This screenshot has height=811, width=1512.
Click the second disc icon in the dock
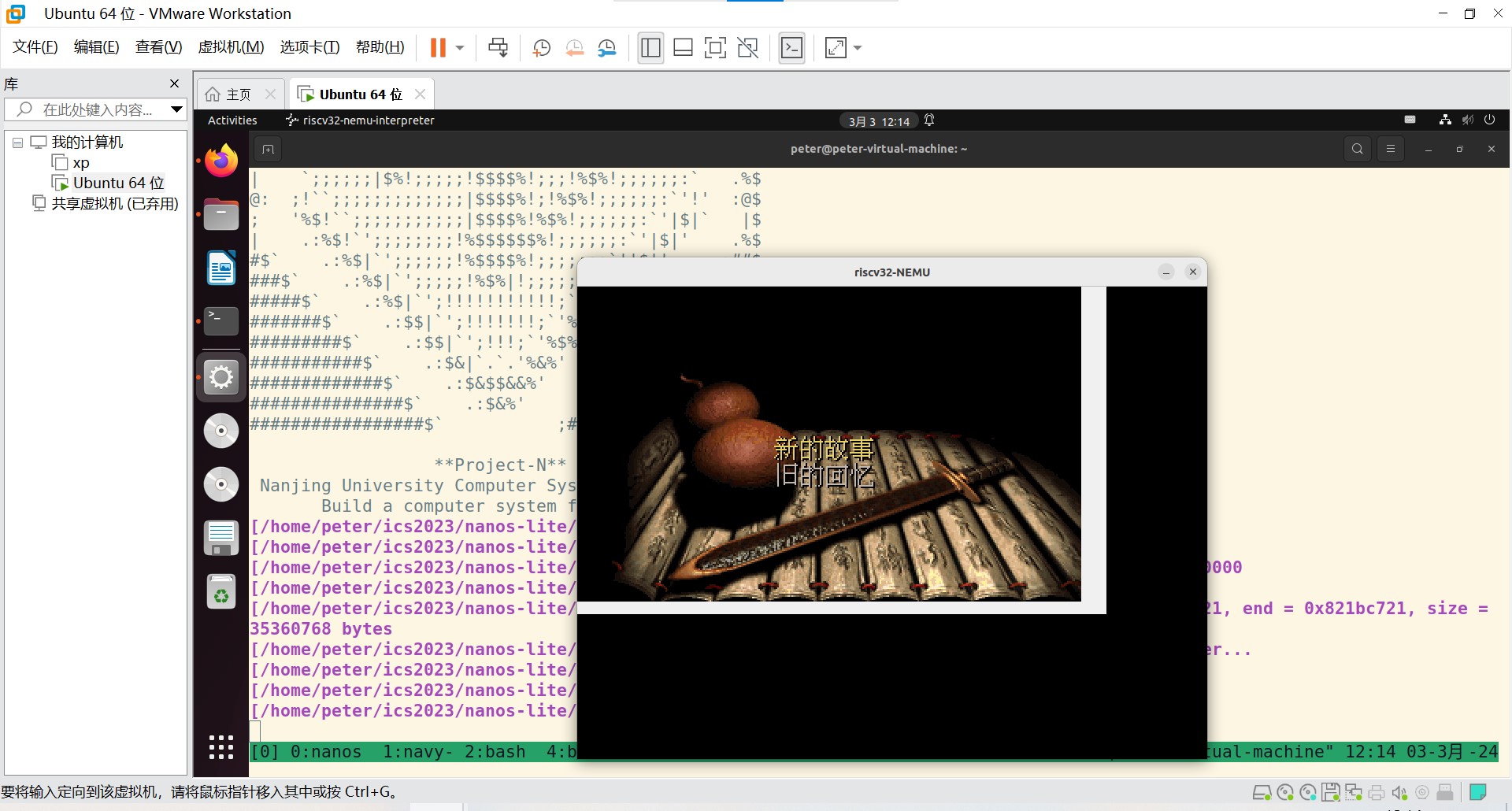tap(221, 484)
